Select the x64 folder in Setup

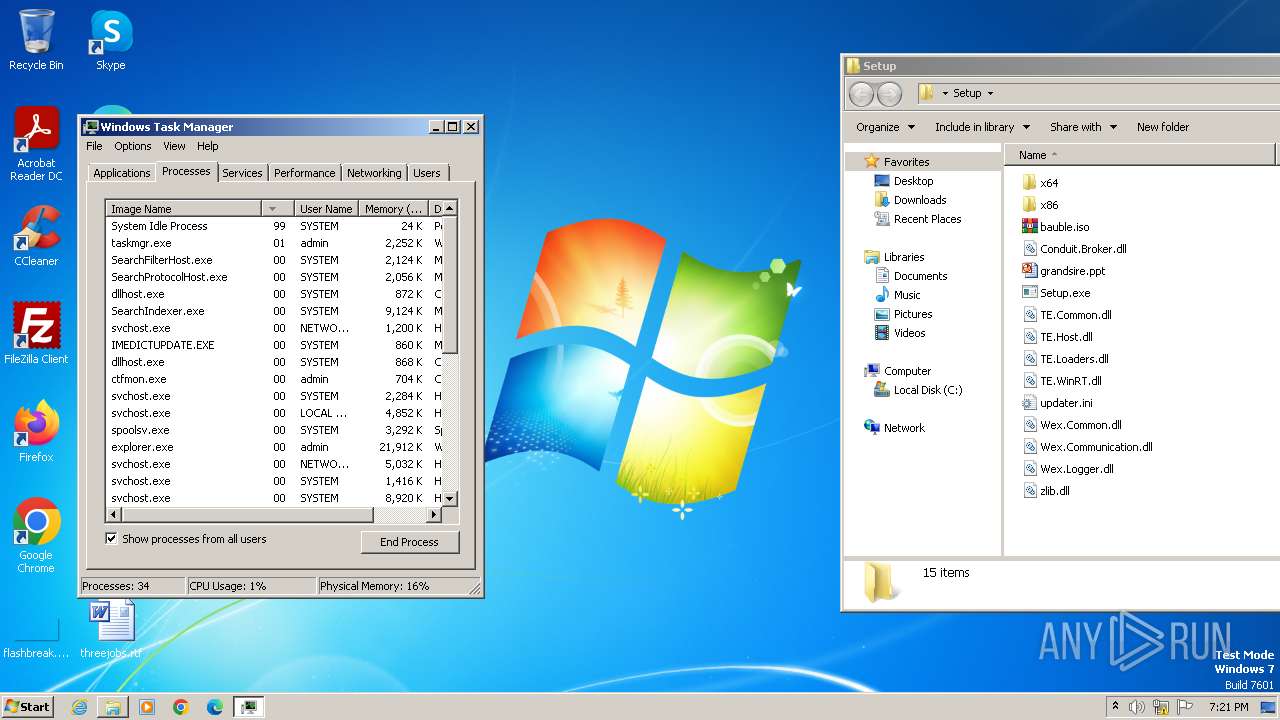pyautogui.click(x=1040, y=183)
